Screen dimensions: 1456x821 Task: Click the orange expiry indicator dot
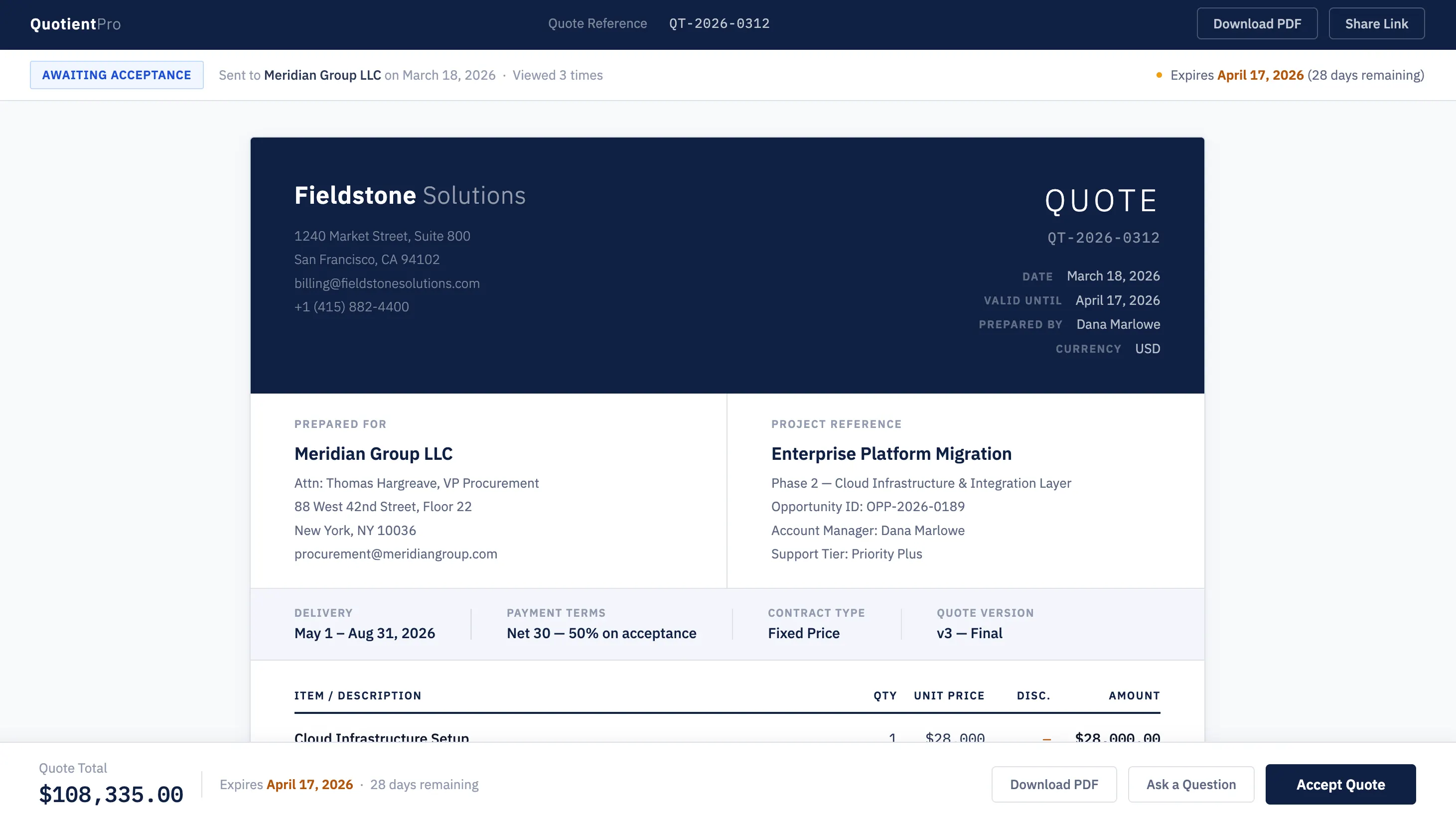pyautogui.click(x=1159, y=75)
